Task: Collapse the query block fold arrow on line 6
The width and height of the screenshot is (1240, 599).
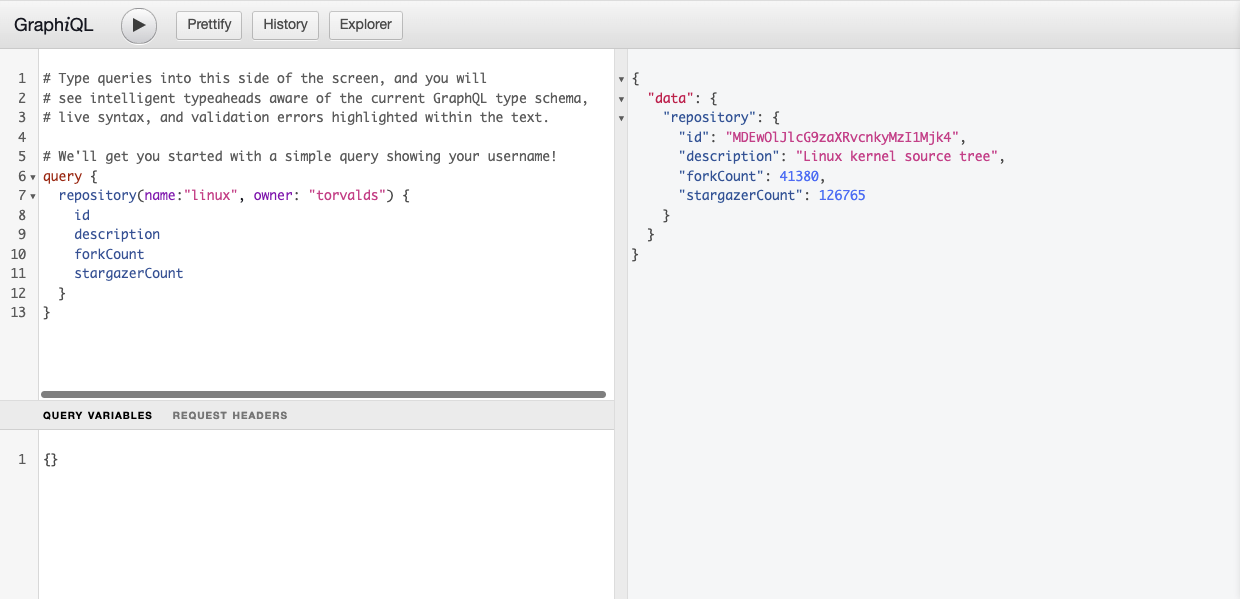Action: pyautogui.click(x=33, y=177)
